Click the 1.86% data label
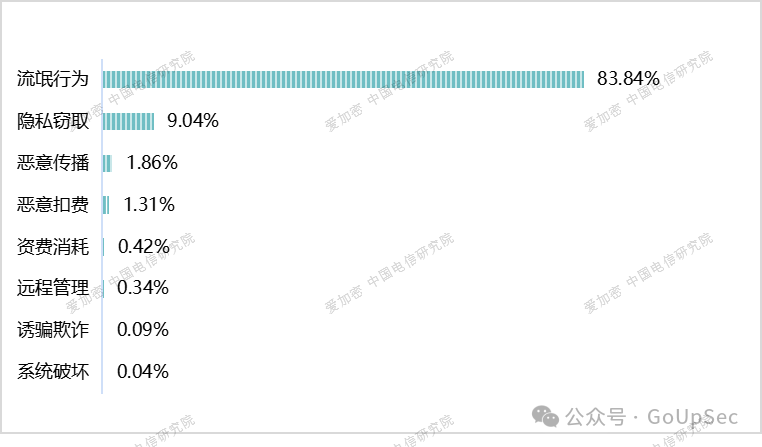The image size is (762, 447). (x=152, y=163)
